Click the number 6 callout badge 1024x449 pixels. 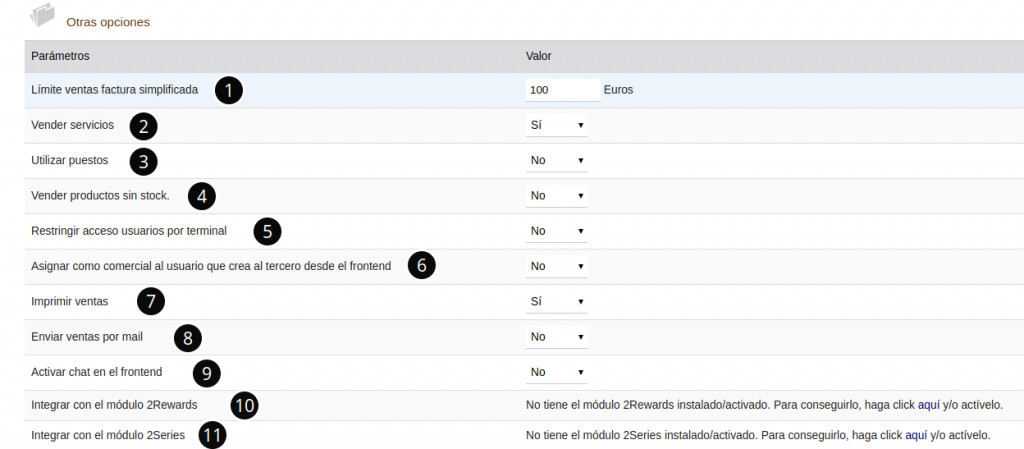[421, 266]
